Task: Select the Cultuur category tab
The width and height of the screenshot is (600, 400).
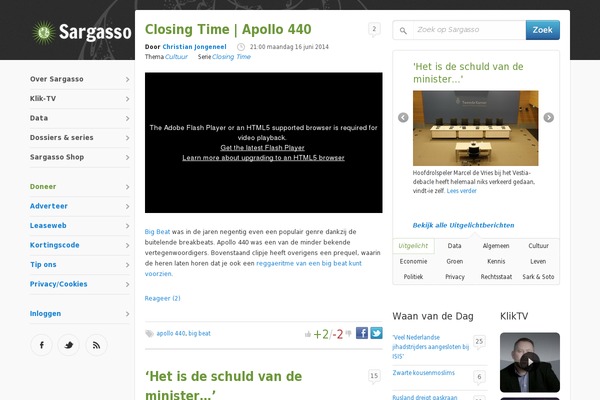Action: click(x=538, y=246)
